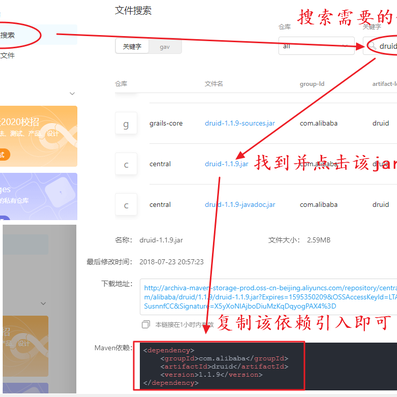The height and width of the screenshot is (397, 397).
Task: Click druid artifact-id in sources jar row
Action: click(x=381, y=123)
